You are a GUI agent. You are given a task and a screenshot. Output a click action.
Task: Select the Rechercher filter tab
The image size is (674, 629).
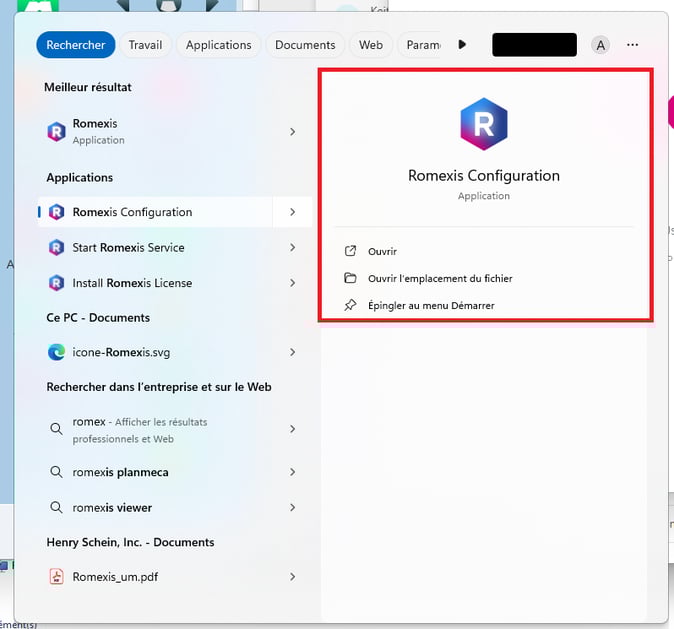point(76,45)
